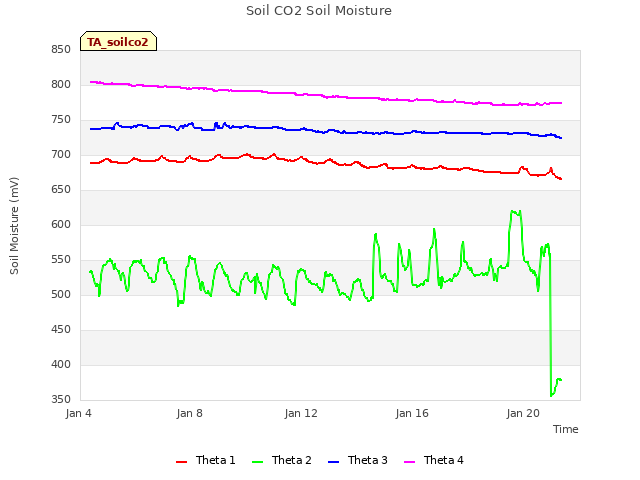640x480 pixels.
Task: Click the Jan 12 x-axis tick label
Action: pos(301,413)
